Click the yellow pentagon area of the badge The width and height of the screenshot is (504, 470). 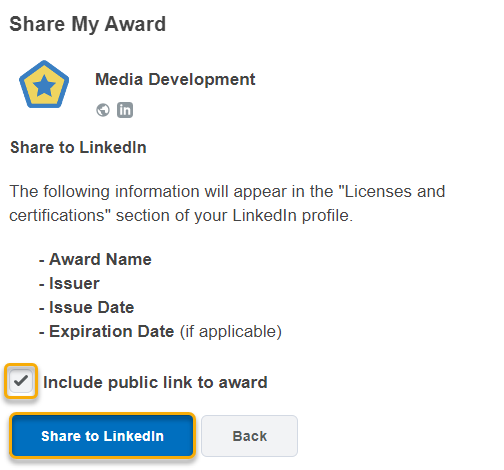point(44,84)
